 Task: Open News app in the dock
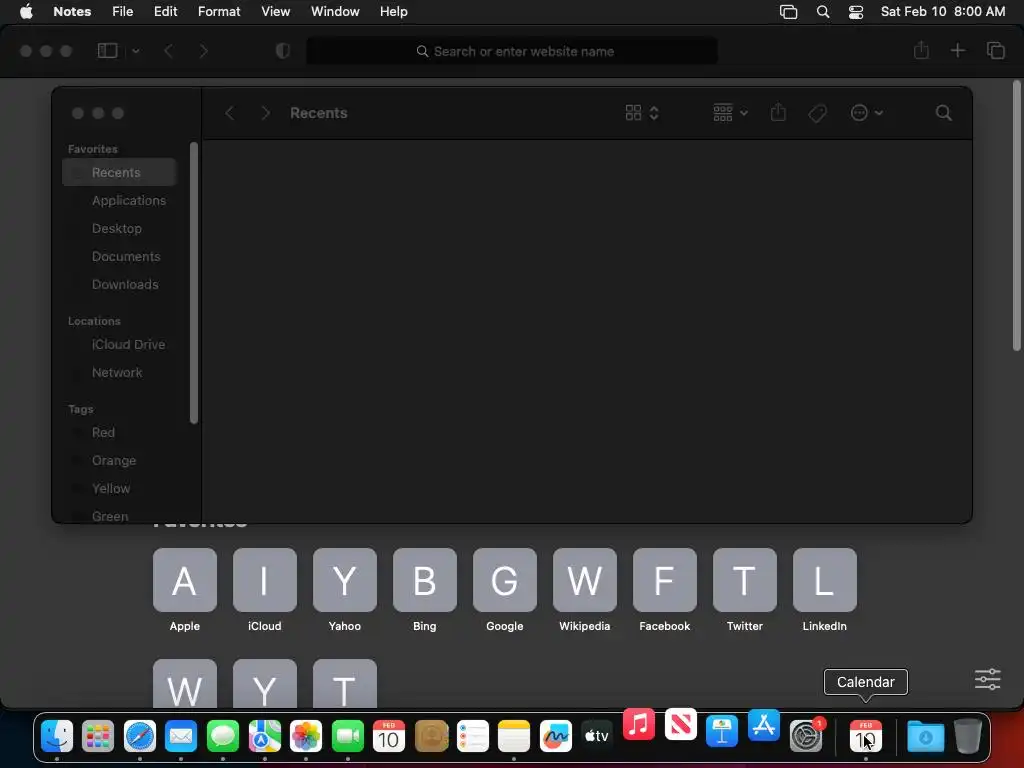coord(680,724)
